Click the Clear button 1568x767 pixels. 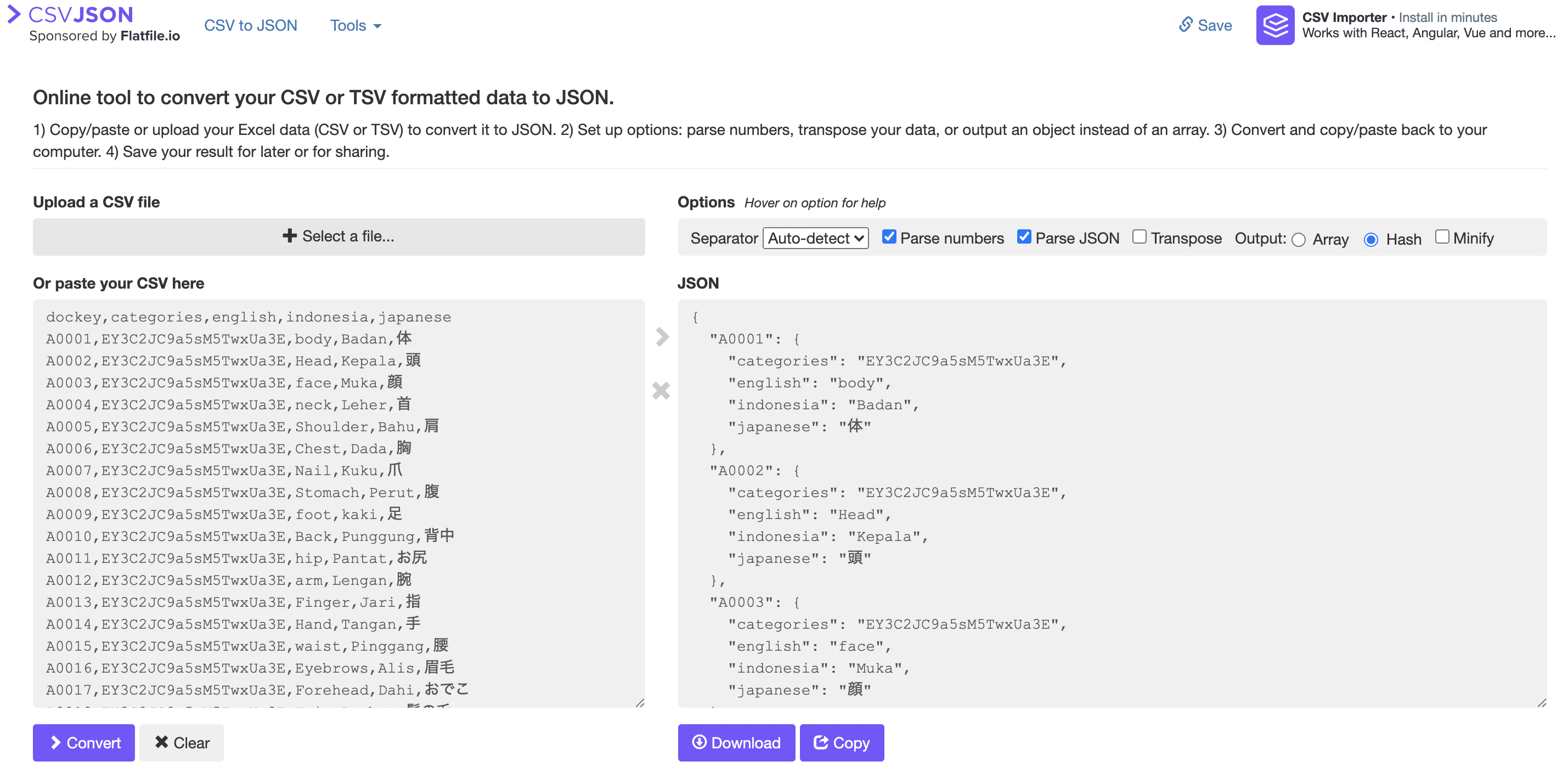[x=182, y=743]
